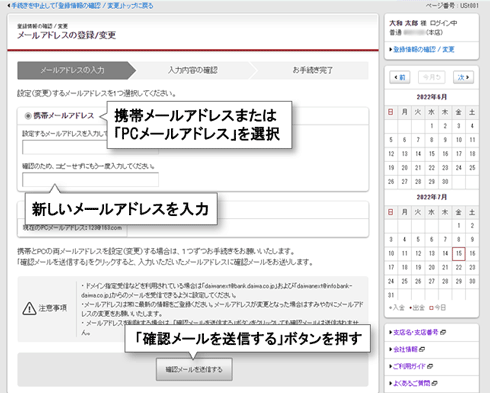
Task: Click the external-window icon beside ご利用ガイド
Action: [x=430, y=366]
